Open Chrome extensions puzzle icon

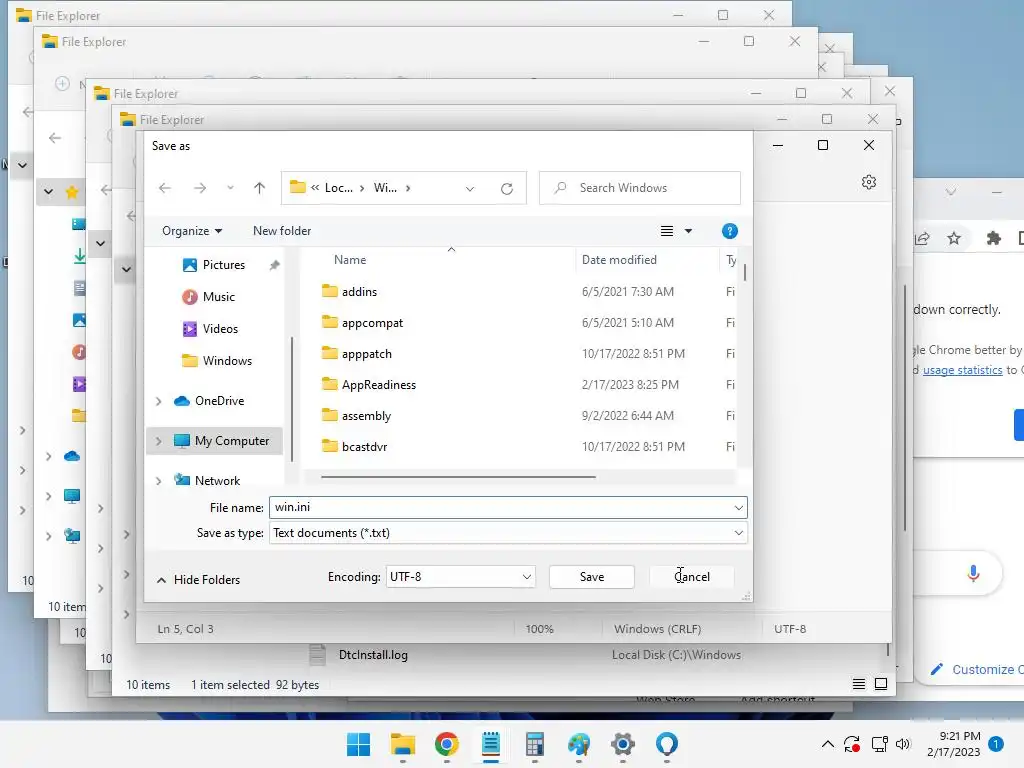click(993, 238)
